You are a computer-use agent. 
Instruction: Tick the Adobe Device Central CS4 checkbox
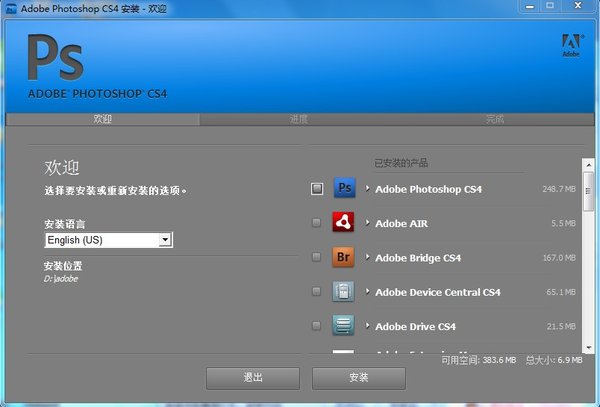(x=316, y=291)
